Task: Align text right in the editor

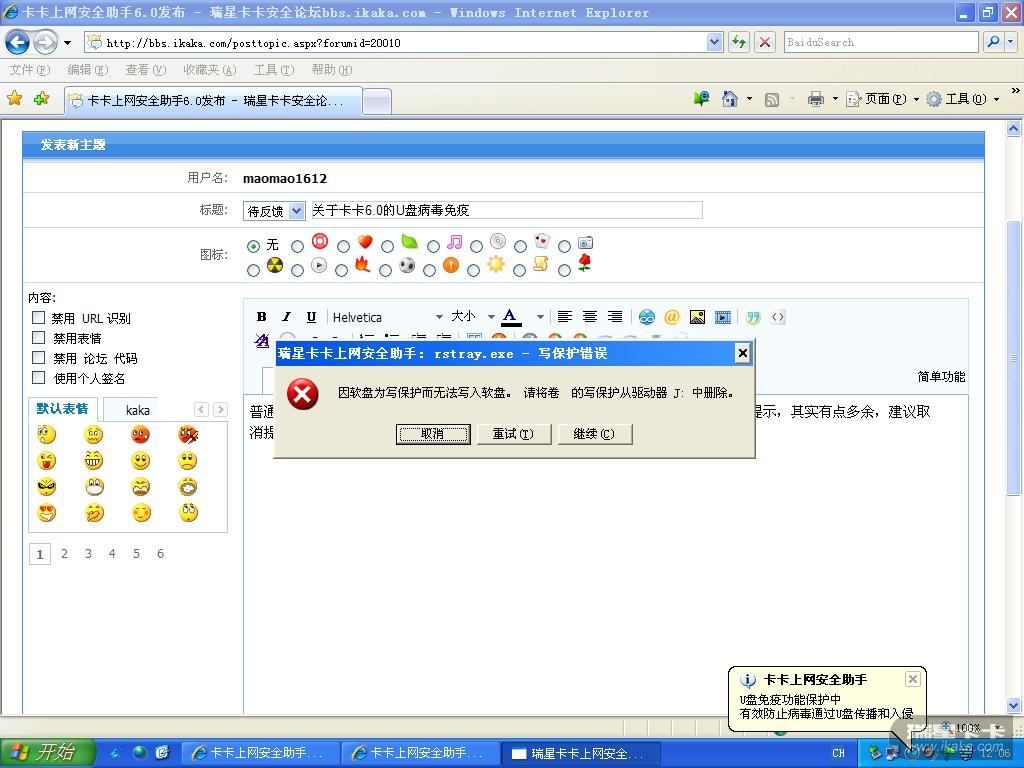Action: (615, 317)
